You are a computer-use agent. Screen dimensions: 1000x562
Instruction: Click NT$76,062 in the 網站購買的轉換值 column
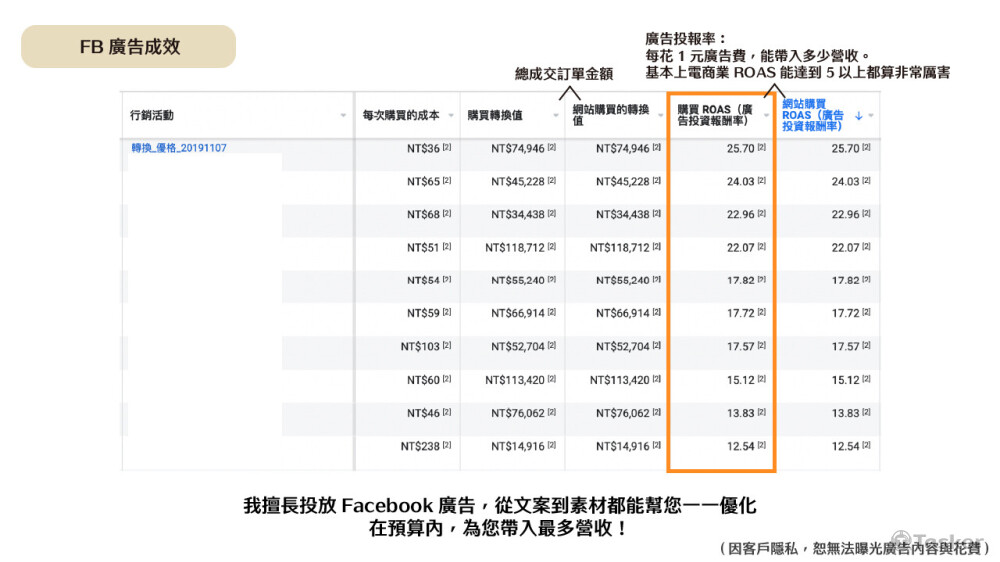[x=622, y=413]
